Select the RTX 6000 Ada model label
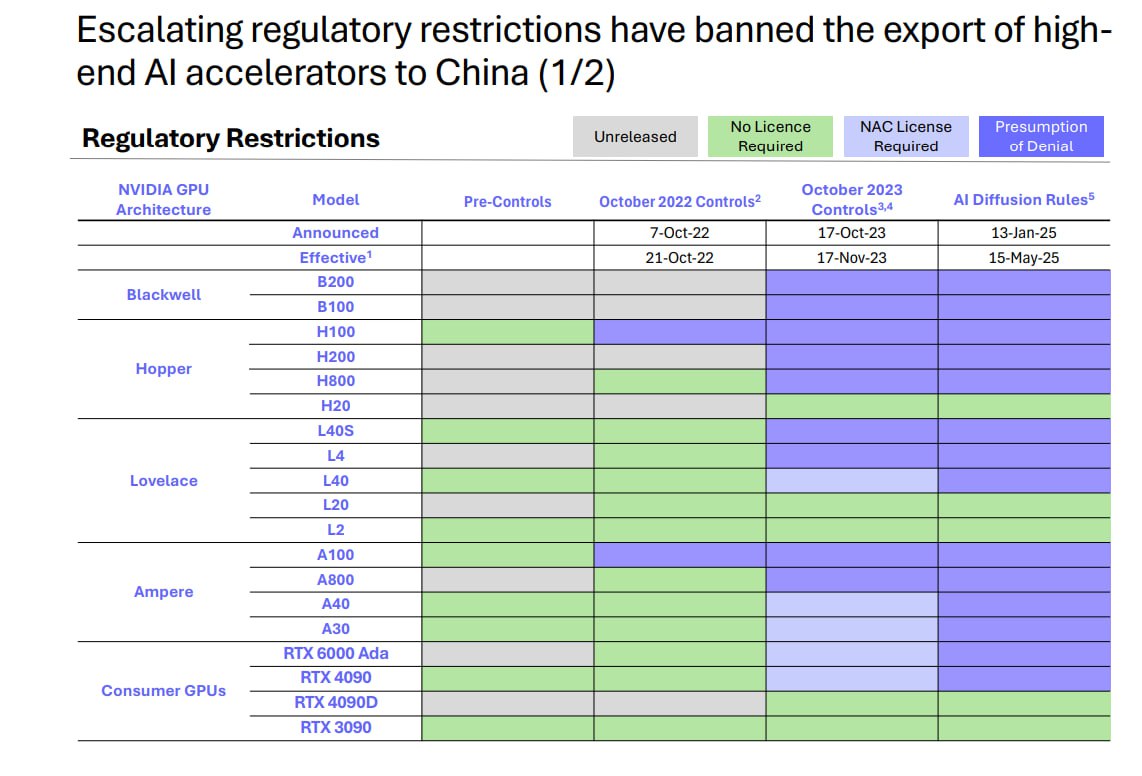 click(x=335, y=654)
